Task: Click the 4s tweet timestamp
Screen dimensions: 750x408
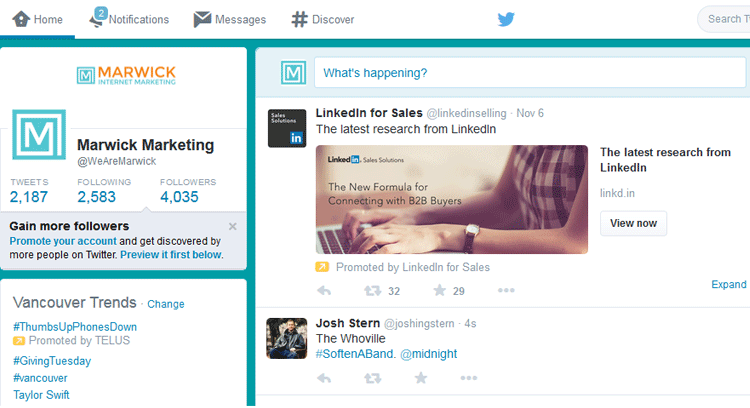Action: coord(470,324)
